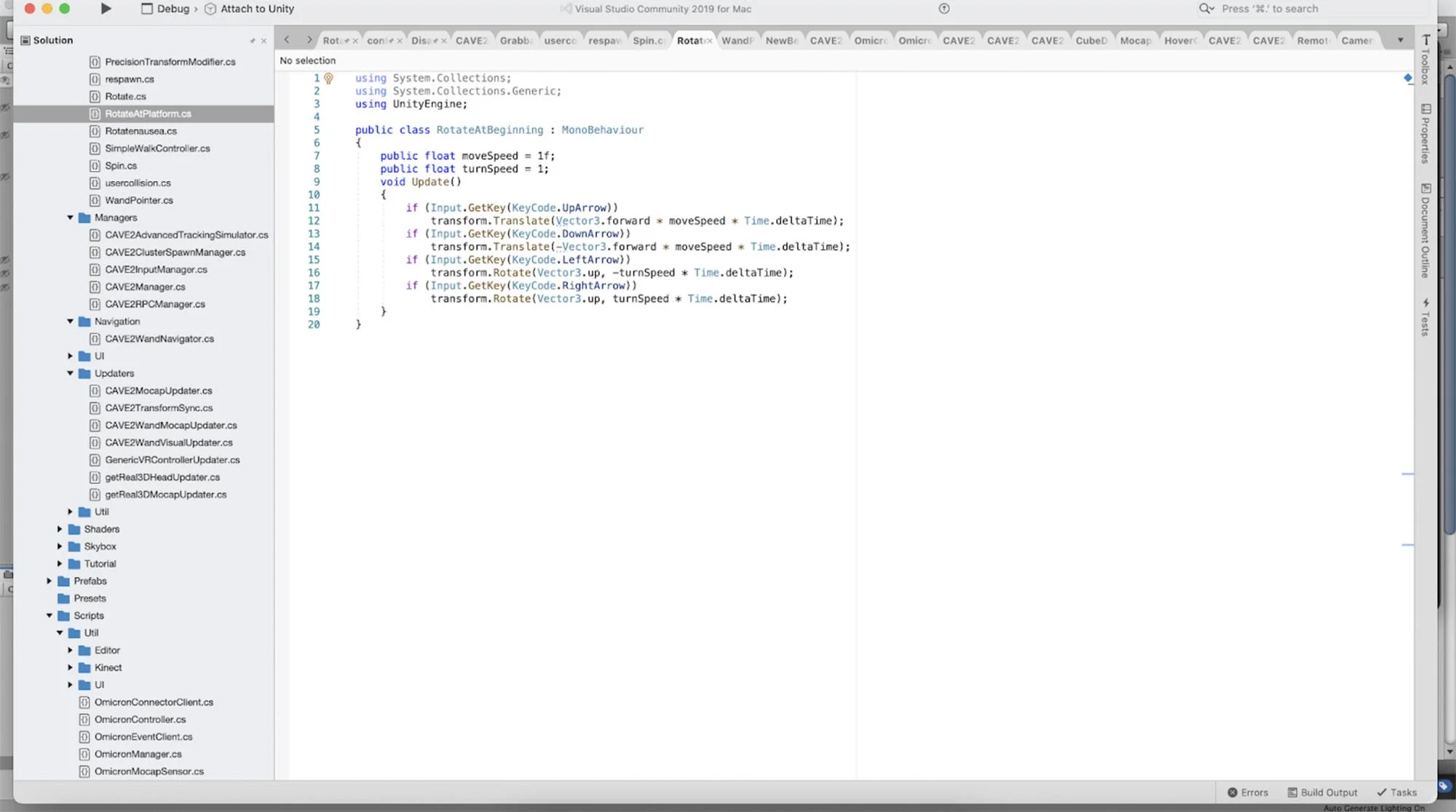
Task: Open the hidden tabs overflow dropdown
Action: [1400, 40]
